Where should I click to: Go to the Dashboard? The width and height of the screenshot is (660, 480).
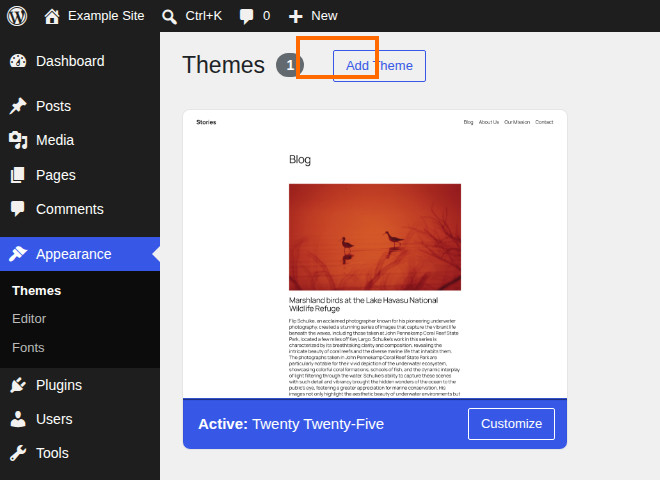[70, 61]
